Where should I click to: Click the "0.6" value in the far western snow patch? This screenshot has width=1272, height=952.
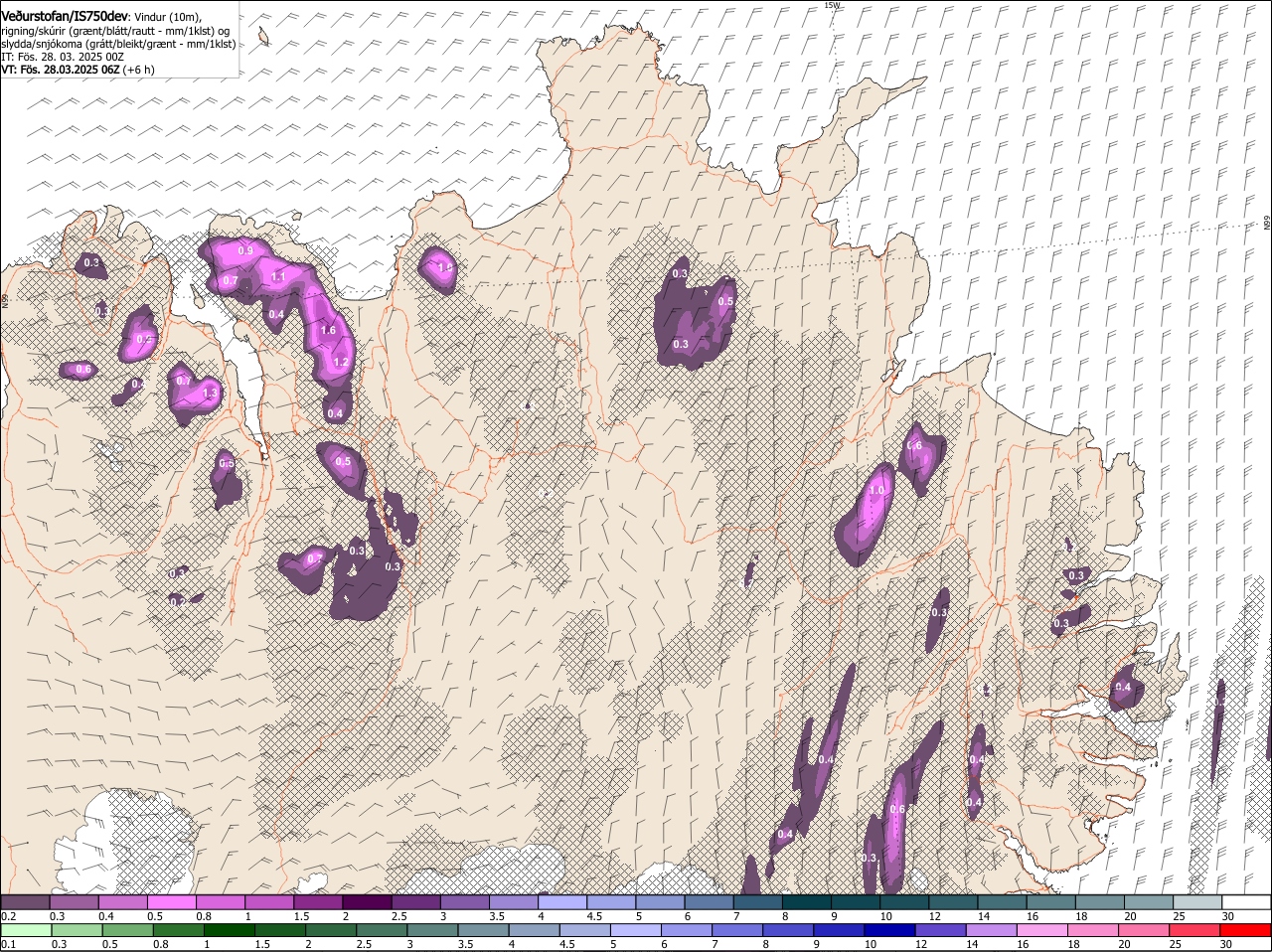[83, 370]
